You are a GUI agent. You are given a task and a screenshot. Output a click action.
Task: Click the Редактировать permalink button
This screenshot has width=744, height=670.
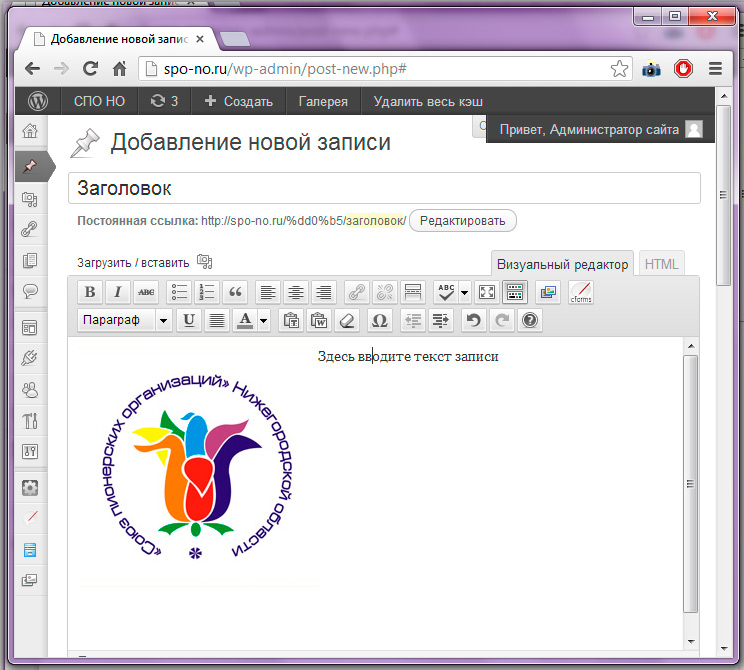pyautogui.click(x=463, y=221)
